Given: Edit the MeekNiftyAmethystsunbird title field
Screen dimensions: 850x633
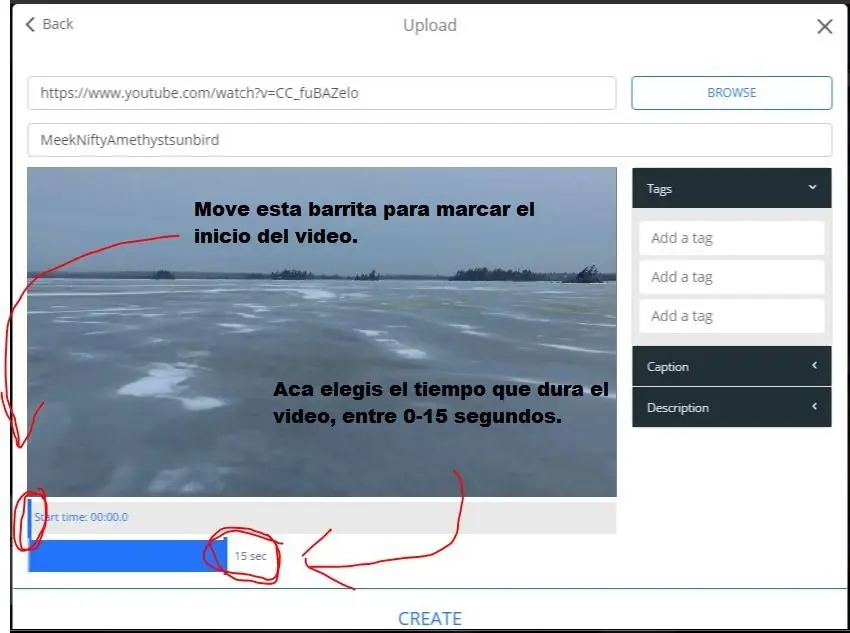Looking at the screenshot, I should point(429,140).
